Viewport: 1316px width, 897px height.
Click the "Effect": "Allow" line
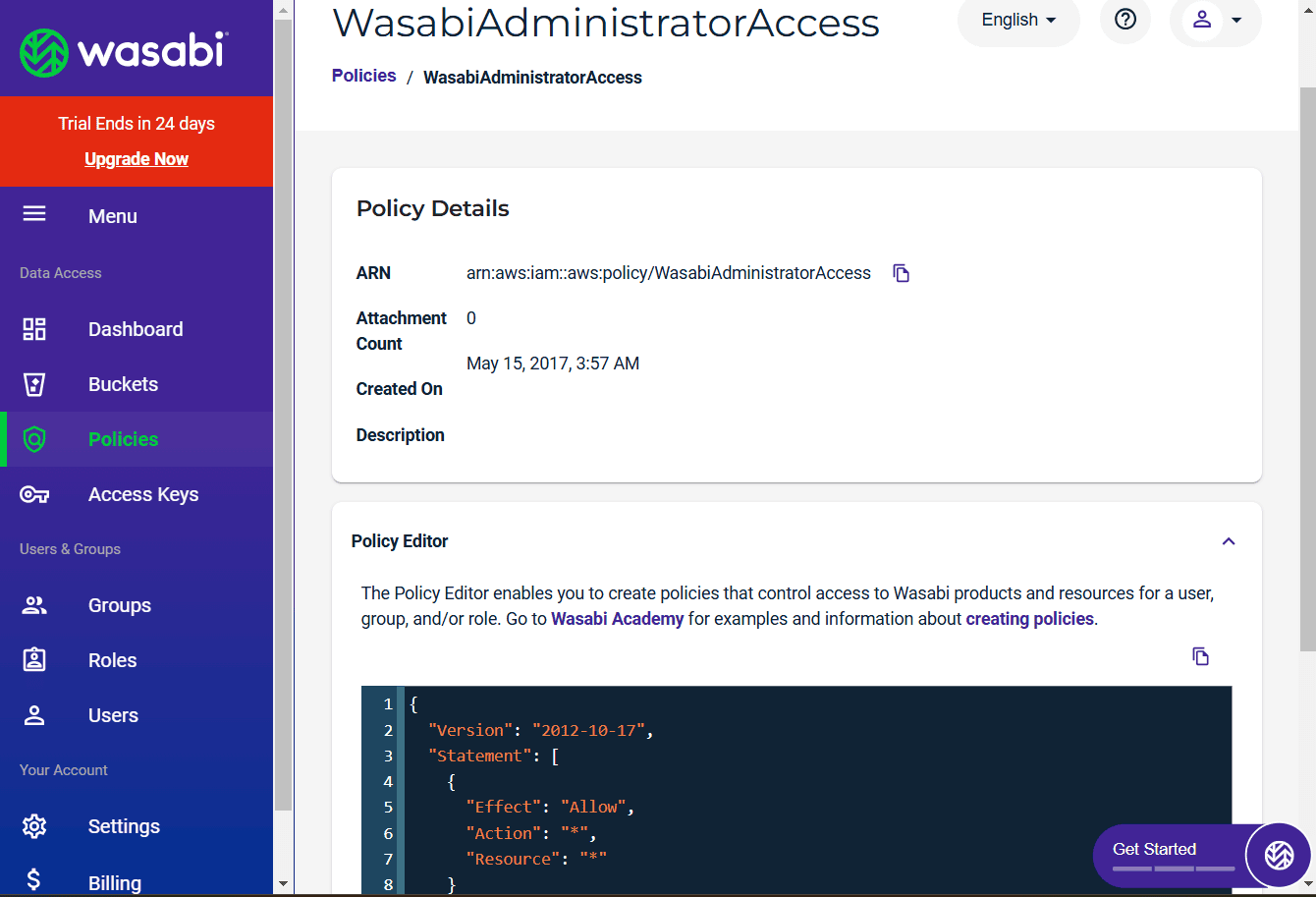(551, 807)
